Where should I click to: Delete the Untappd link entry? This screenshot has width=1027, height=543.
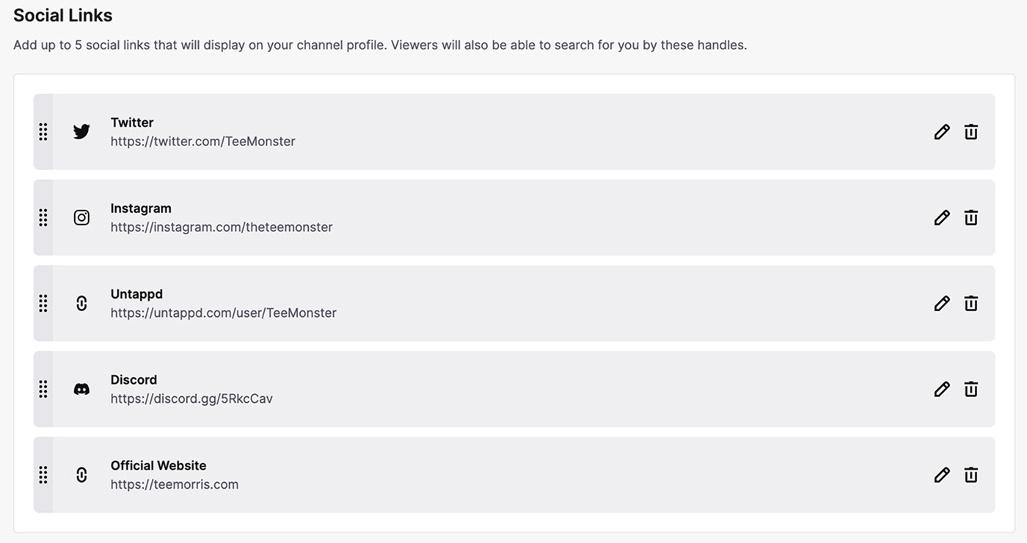[971, 304]
